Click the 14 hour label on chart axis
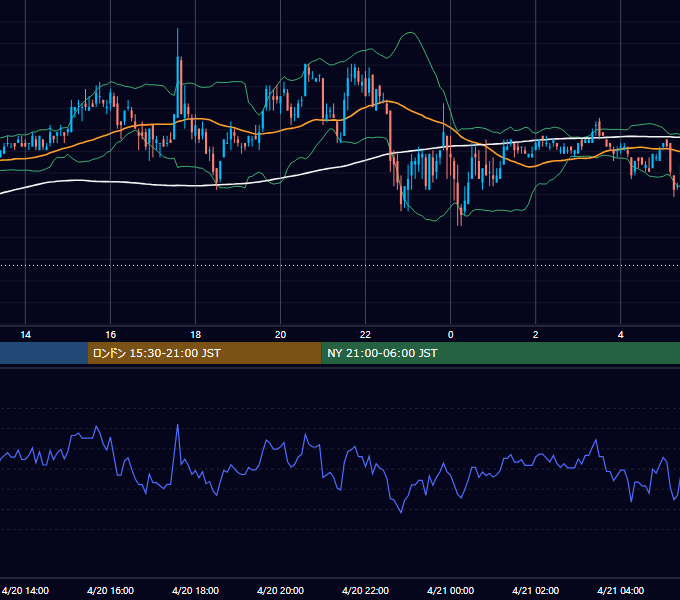 (x=26, y=335)
